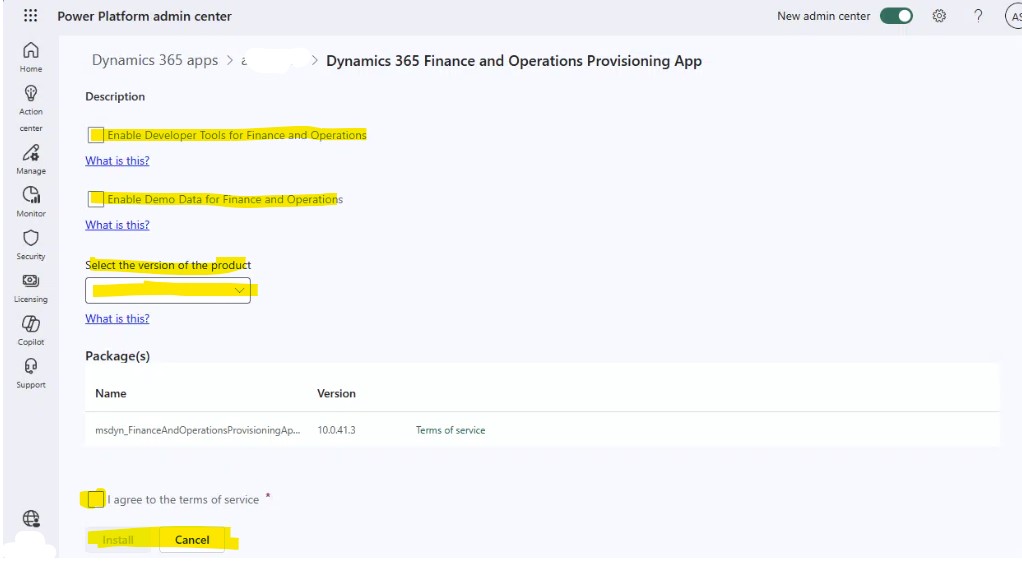Click the Cancel button

coord(192,540)
